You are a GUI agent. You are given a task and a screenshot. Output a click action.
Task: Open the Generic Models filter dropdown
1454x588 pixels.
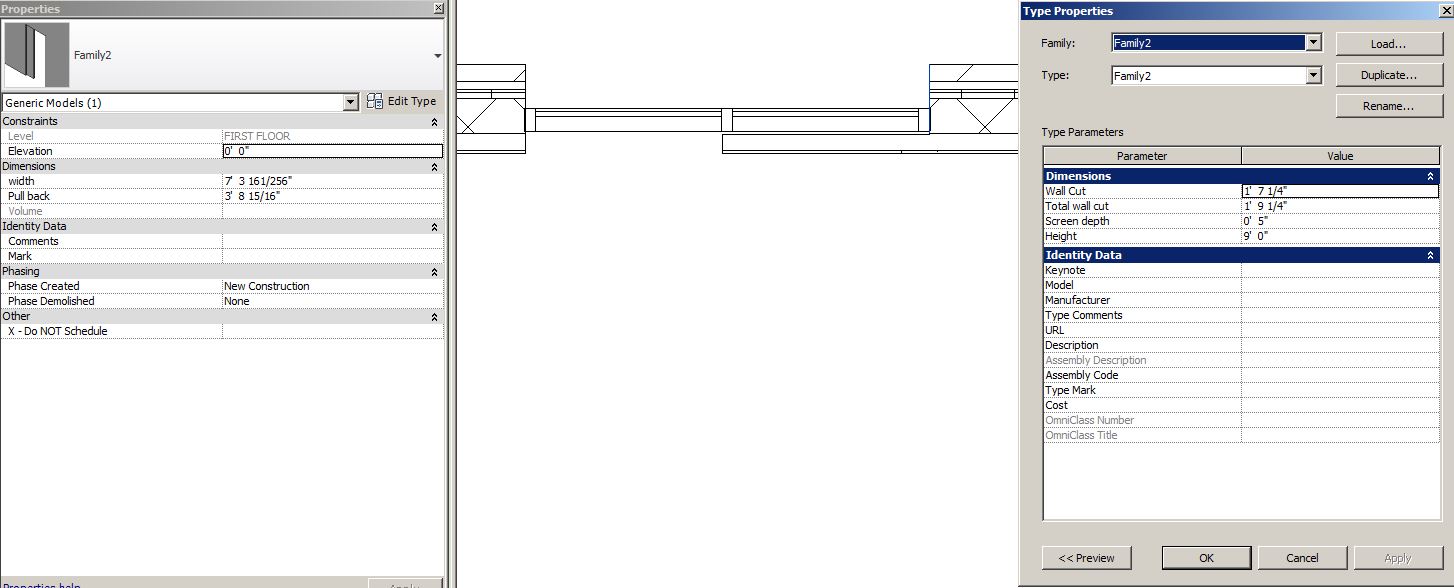click(x=350, y=102)
